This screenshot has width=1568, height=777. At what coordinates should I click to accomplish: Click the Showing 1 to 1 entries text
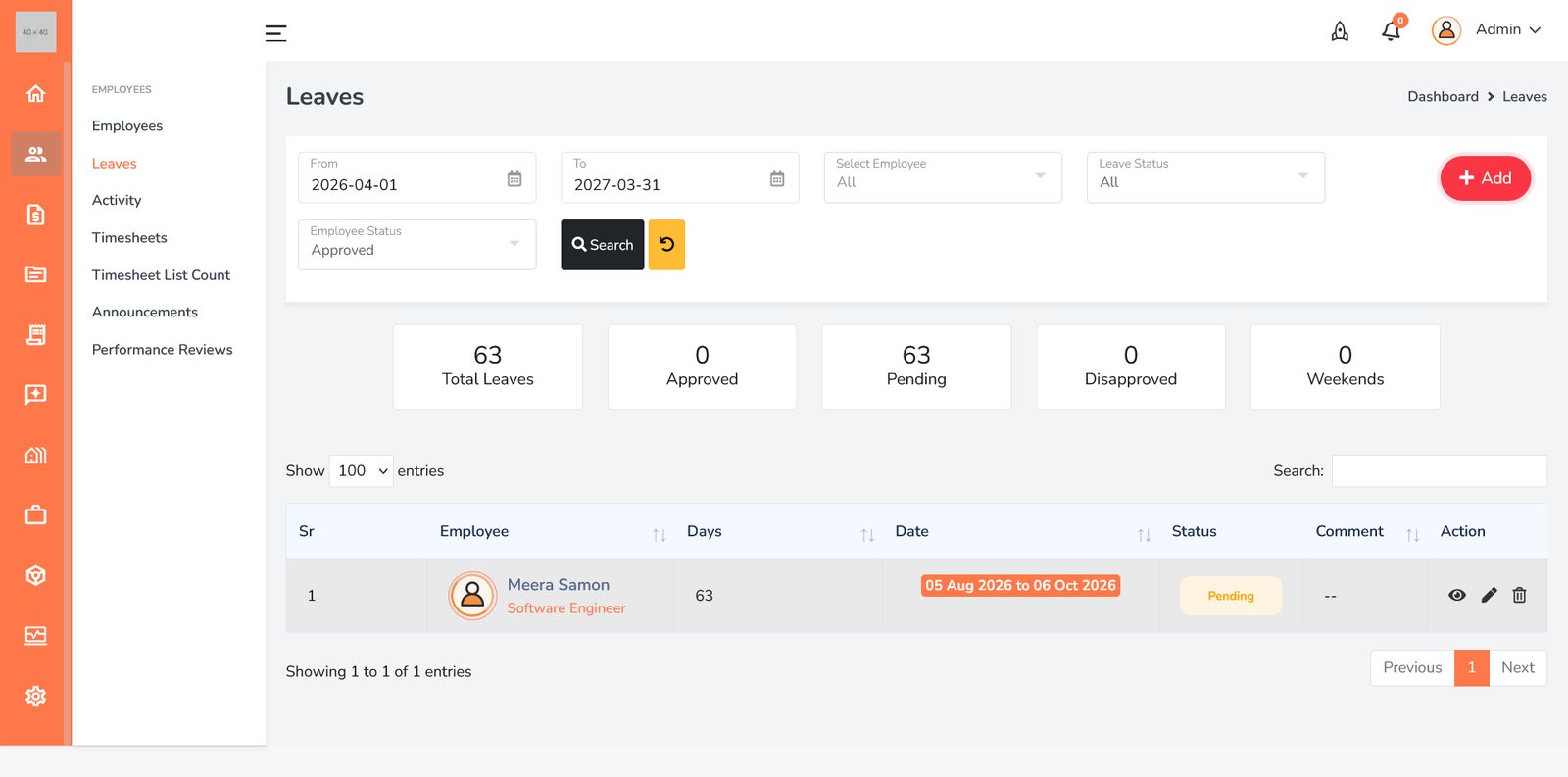pyautogui.click(x=378, y=672)
